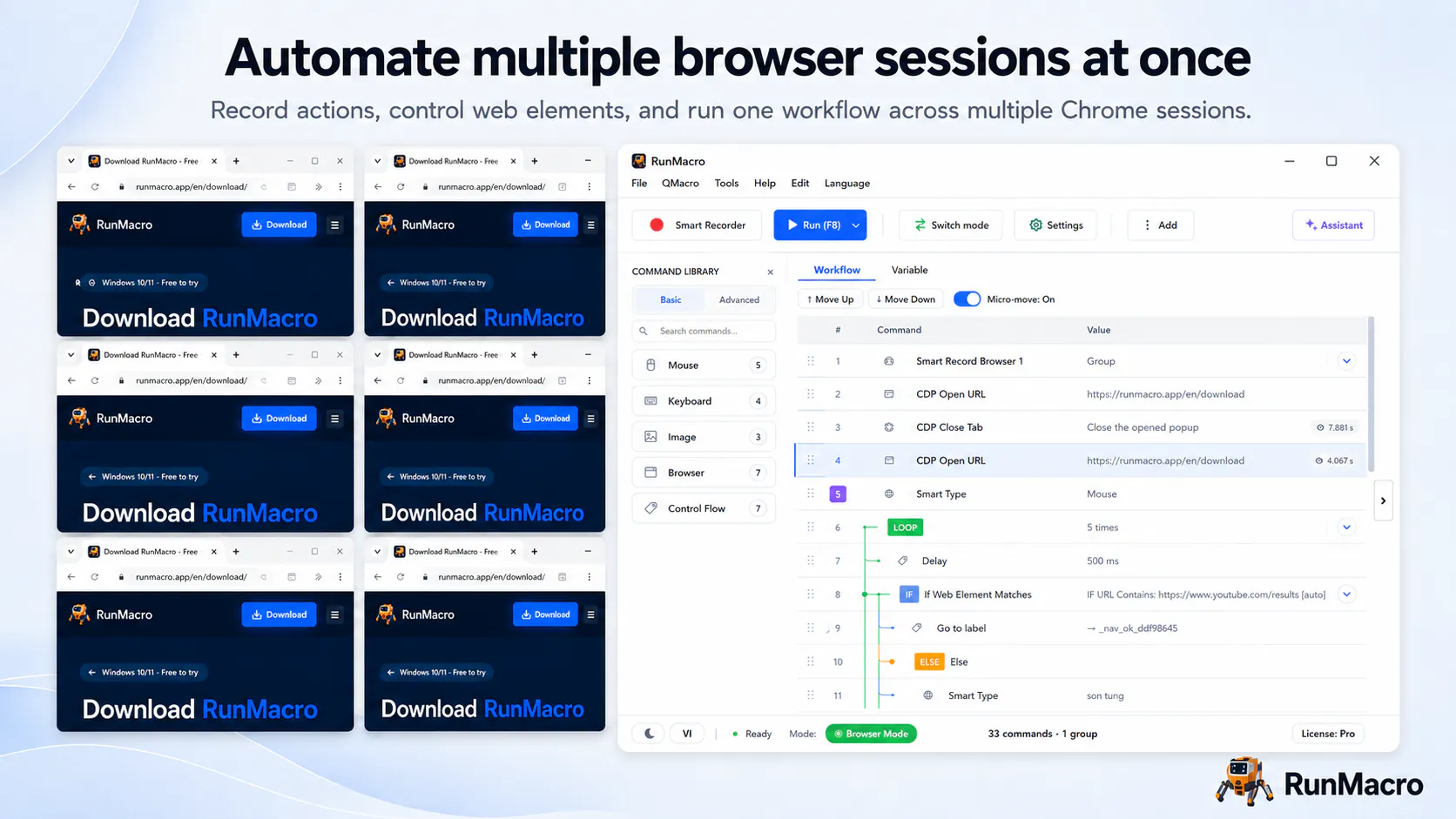Collapse the LOOP 5 times row chevron
Viewport: 1456px width, 819px height.
pos(1346,527)
